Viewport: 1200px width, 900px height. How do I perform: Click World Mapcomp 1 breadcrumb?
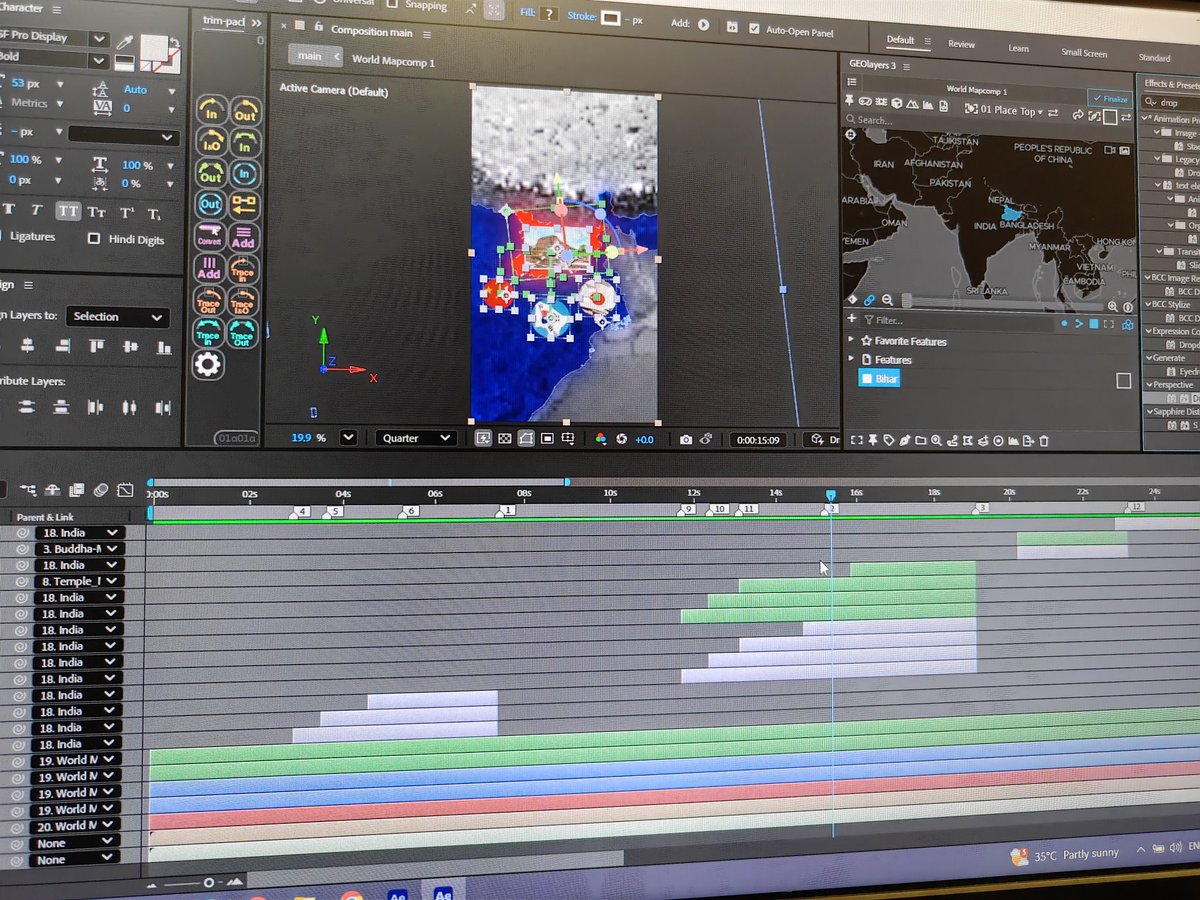coord(393,60)
